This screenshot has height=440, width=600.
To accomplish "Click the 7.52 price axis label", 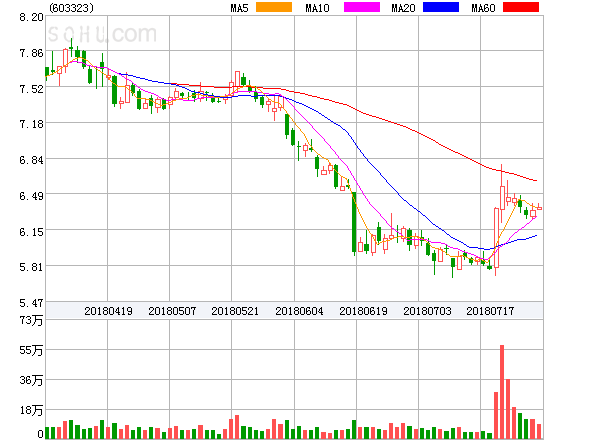I will coord(31,89).
